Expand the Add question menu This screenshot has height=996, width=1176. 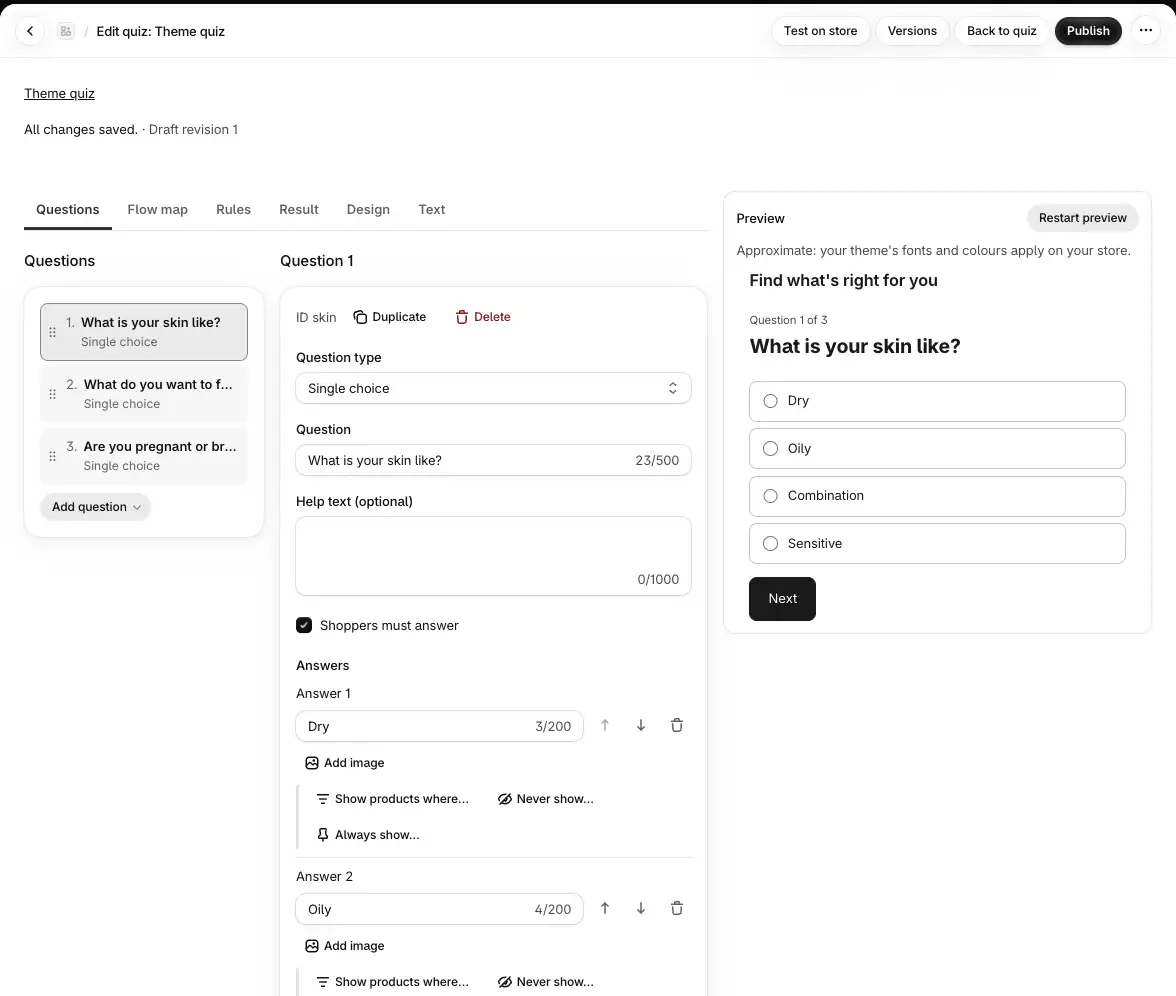click(95, 507)
